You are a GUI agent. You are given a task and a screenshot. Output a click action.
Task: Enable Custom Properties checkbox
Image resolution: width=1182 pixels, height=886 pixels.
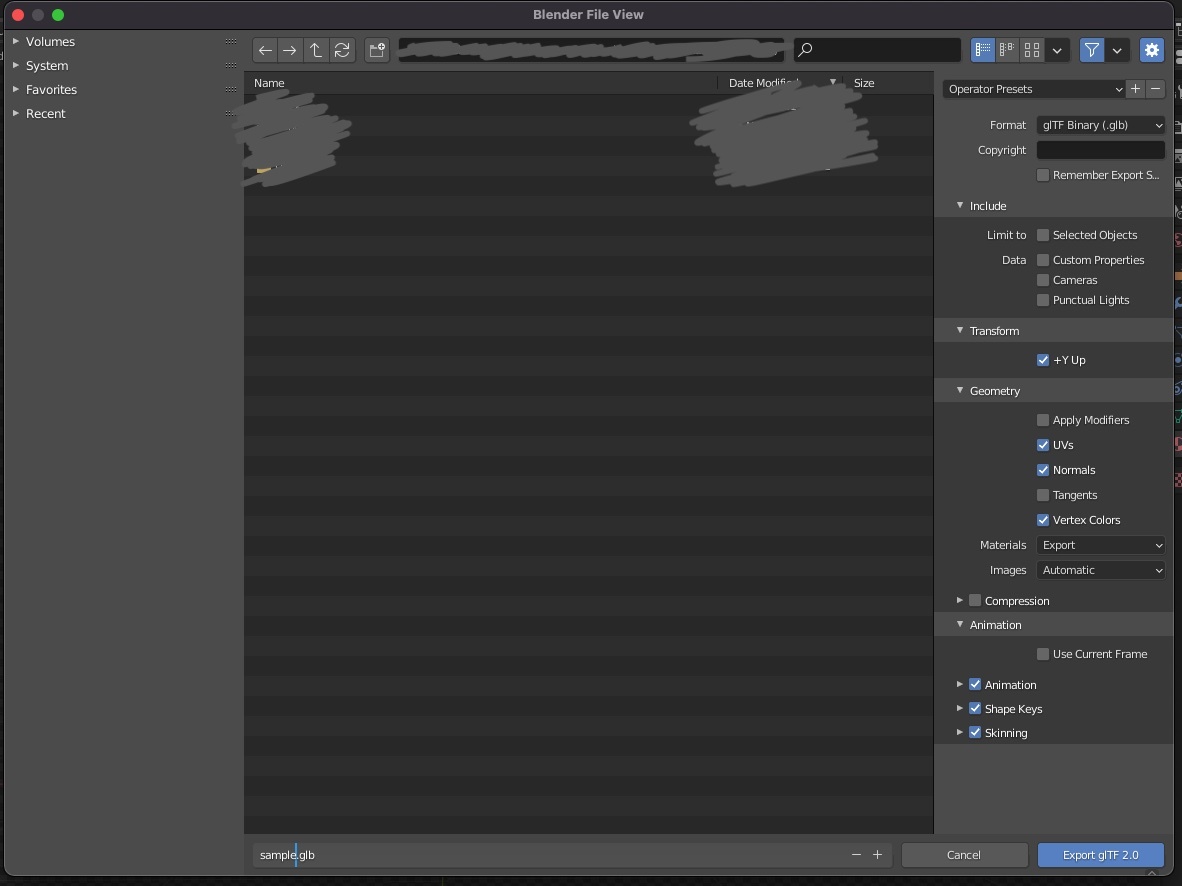point(1043,260)
